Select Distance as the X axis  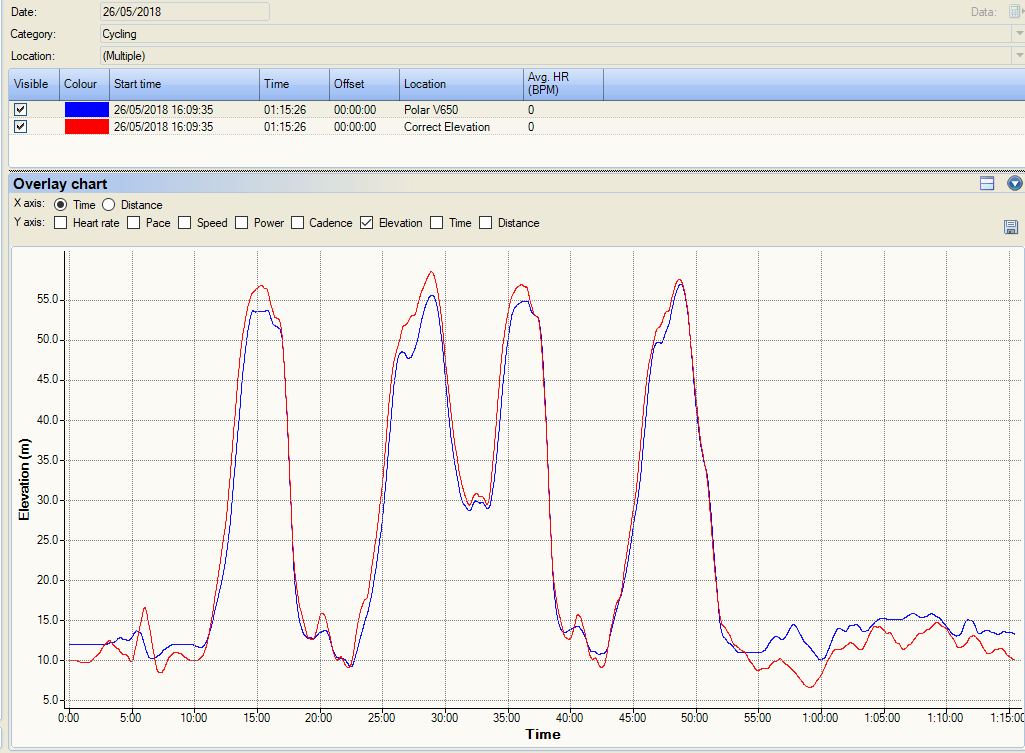[109, 205]
